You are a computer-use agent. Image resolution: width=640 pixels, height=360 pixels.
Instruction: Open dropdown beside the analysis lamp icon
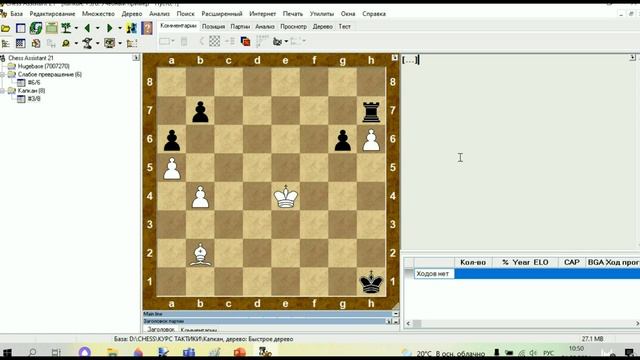[x=98, y=43]
